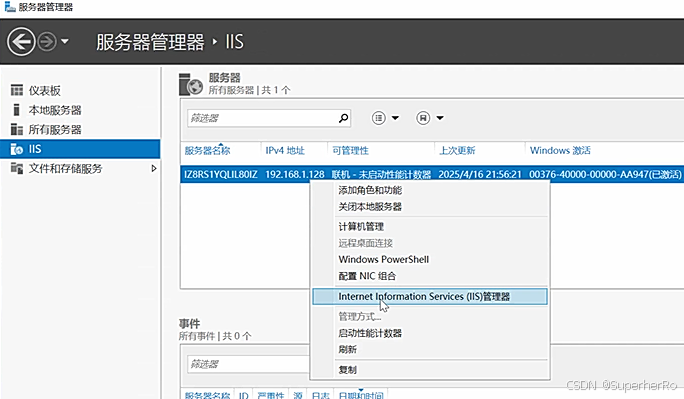Screen dimensions: 684x399
Task: Select server name IZ8RS1YQLIL80IZ cell
Action: (221, 174)
